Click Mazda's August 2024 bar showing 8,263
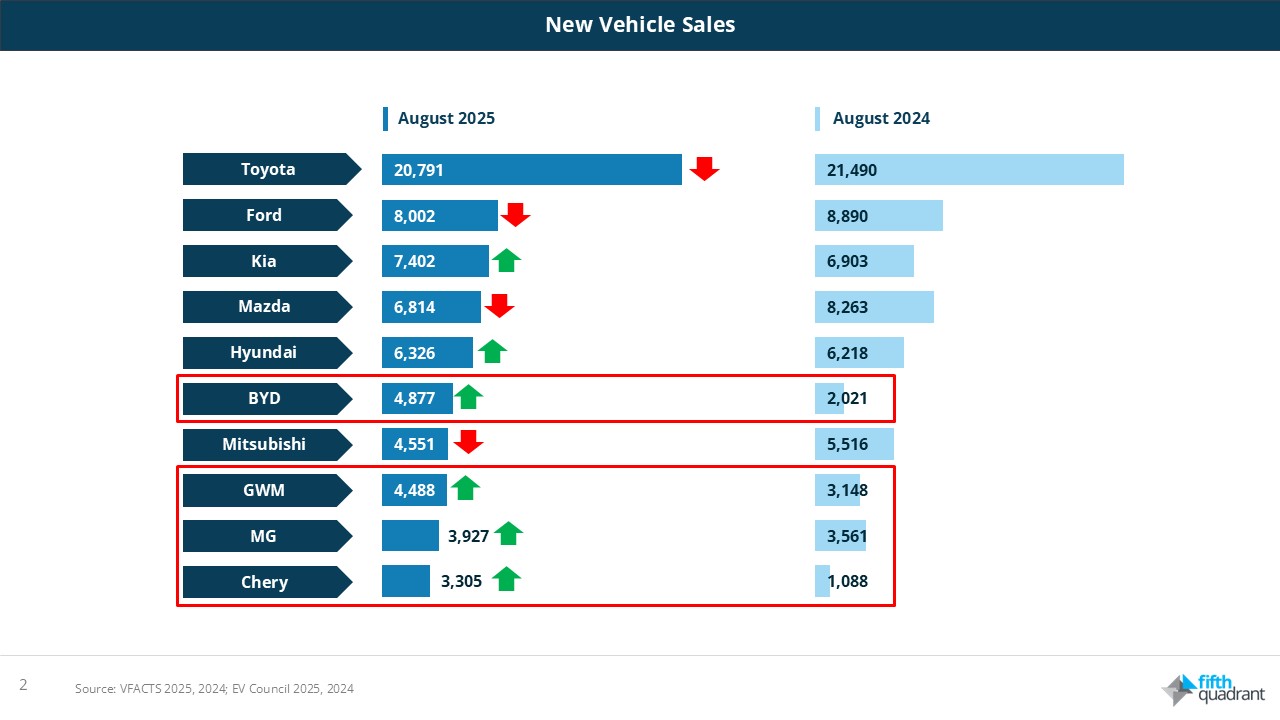Screen dimensions: 1280x720 pos(873,307)
